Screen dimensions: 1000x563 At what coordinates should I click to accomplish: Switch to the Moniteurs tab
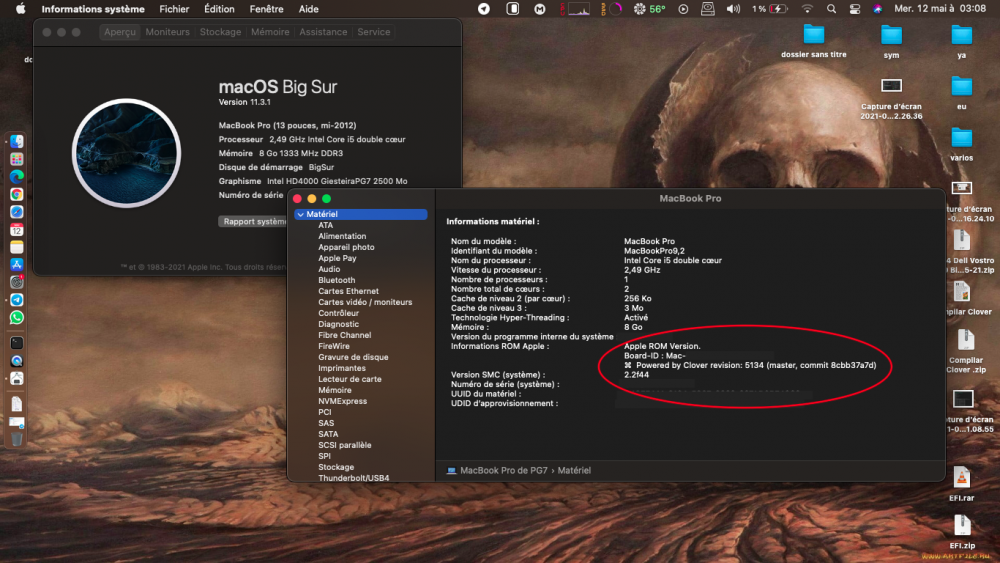point(167,32)
